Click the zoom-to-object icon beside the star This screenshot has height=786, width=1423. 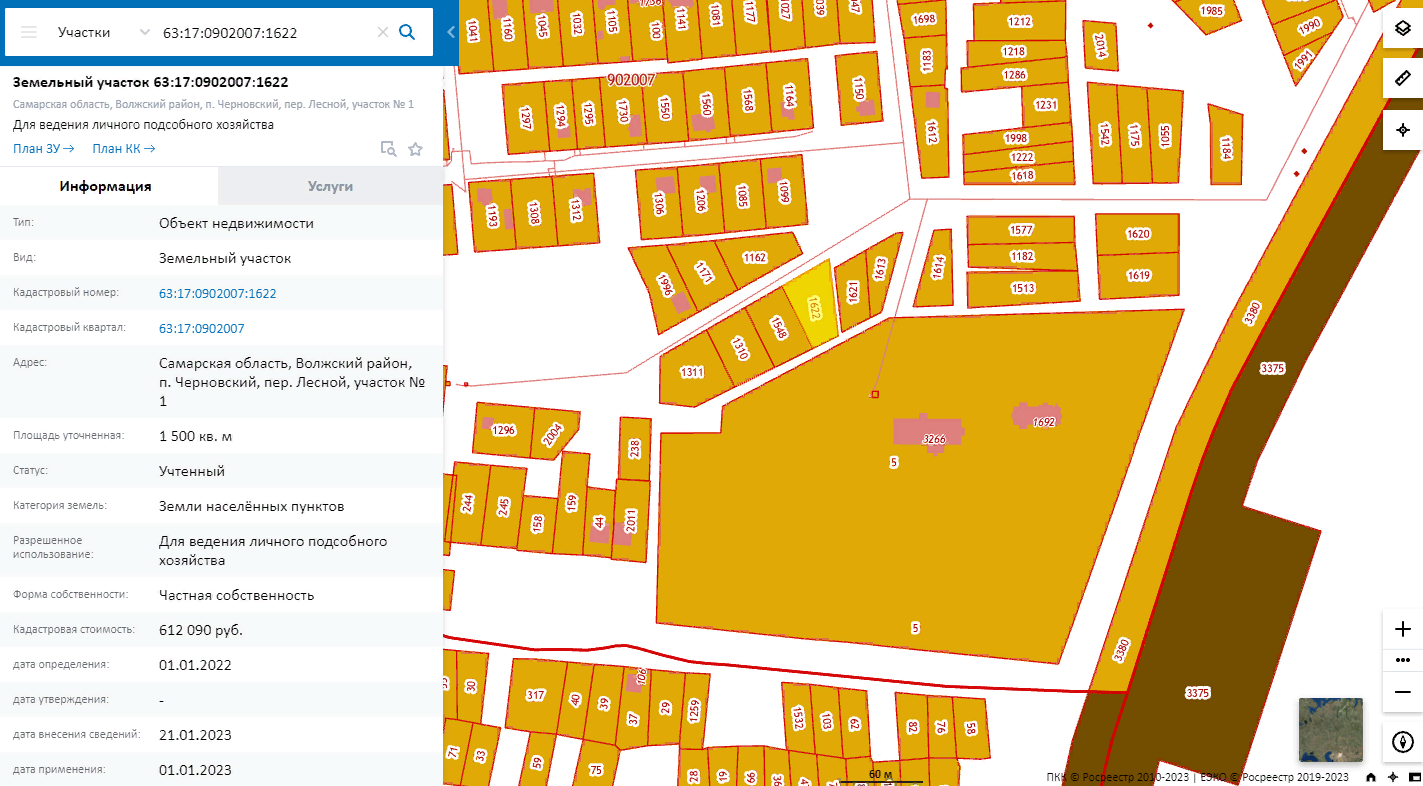tap(388, 149)
